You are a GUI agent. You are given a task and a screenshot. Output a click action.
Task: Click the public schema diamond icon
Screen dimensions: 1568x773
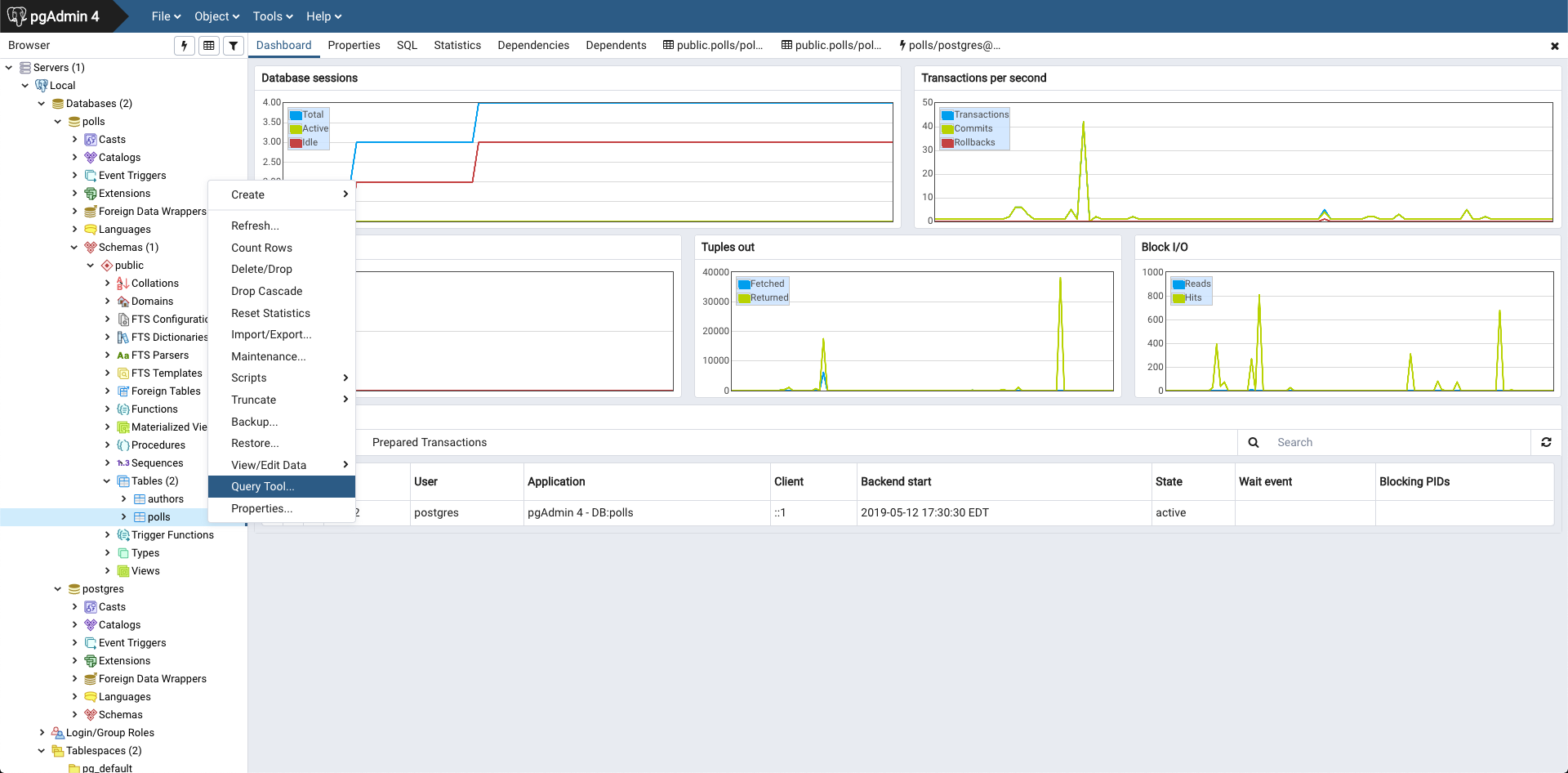pos(107,266)
